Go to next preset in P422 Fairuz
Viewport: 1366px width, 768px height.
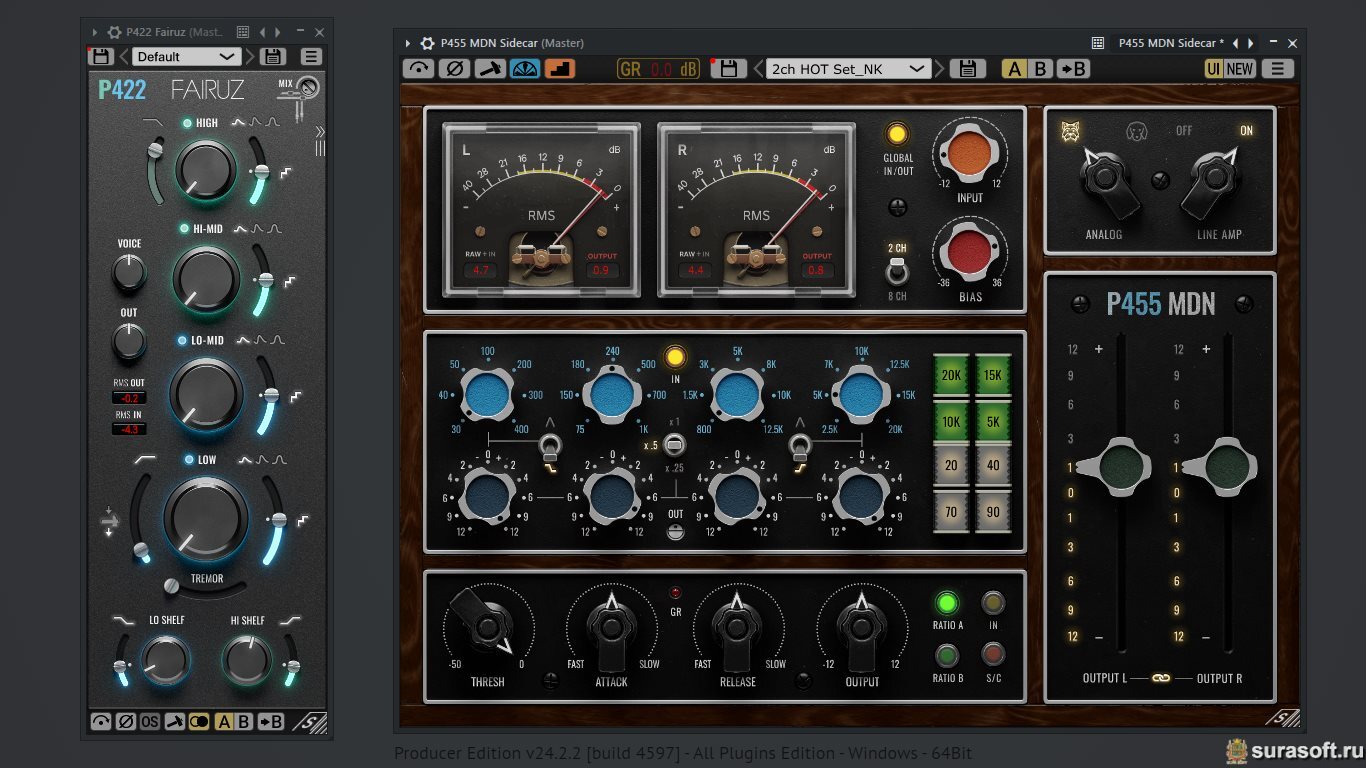pos(250,56)
